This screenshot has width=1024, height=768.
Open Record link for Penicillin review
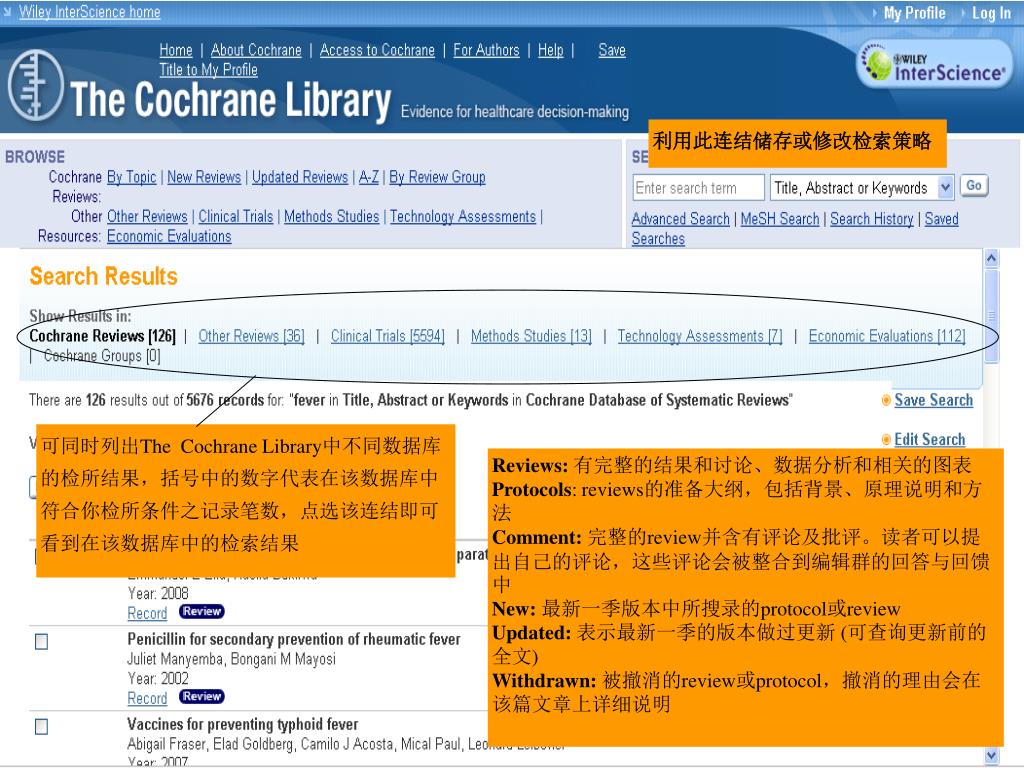point(147,698)
